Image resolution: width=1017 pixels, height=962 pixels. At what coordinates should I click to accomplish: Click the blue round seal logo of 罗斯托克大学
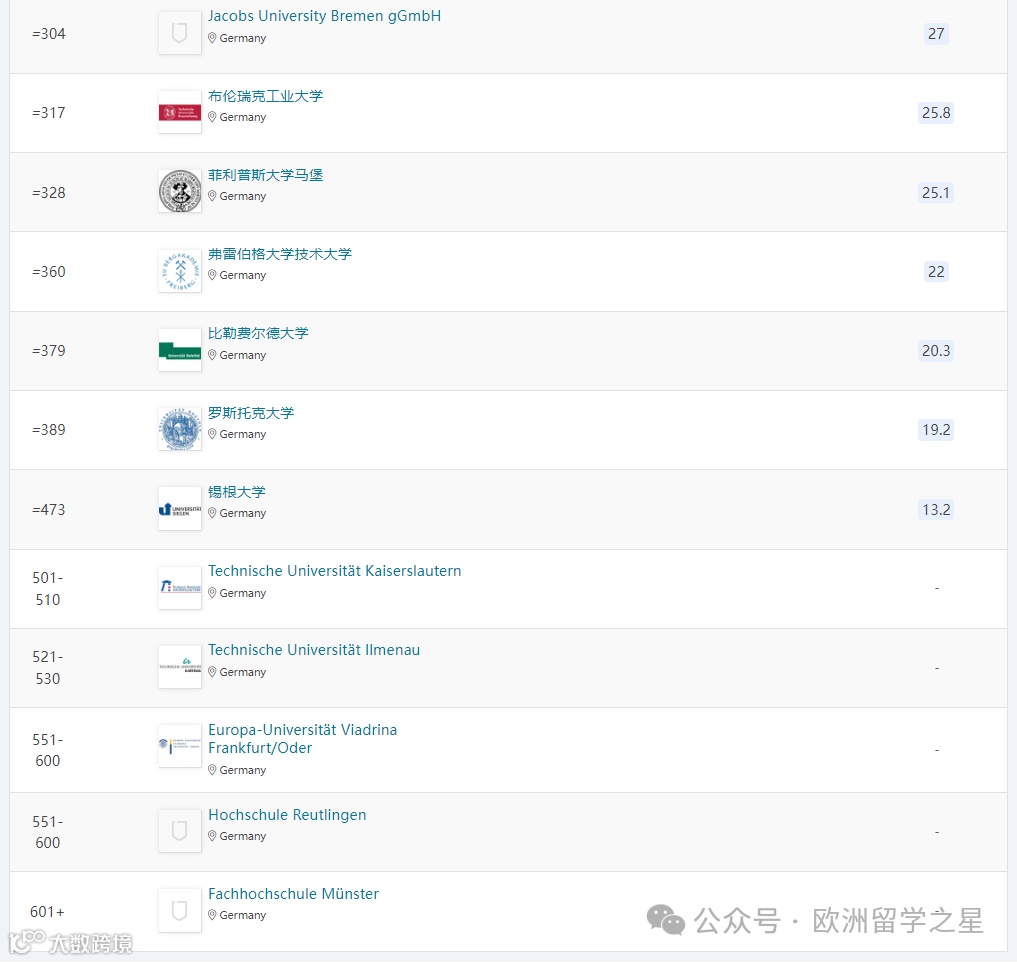click(x=180, y=429)
